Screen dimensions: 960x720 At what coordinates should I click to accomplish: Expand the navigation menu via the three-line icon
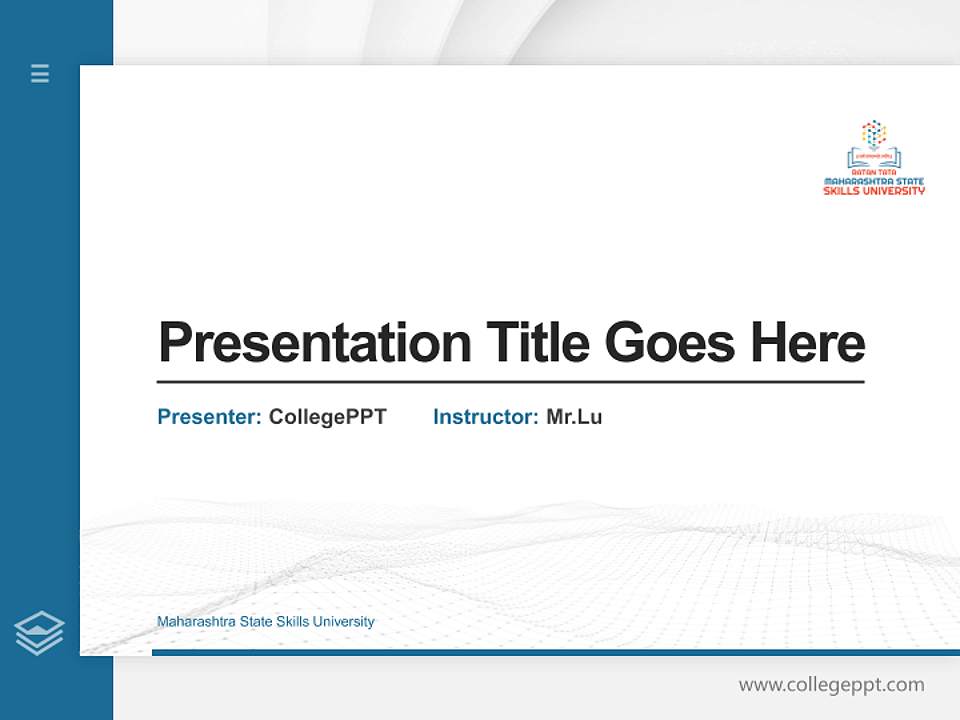click(39, 74)
